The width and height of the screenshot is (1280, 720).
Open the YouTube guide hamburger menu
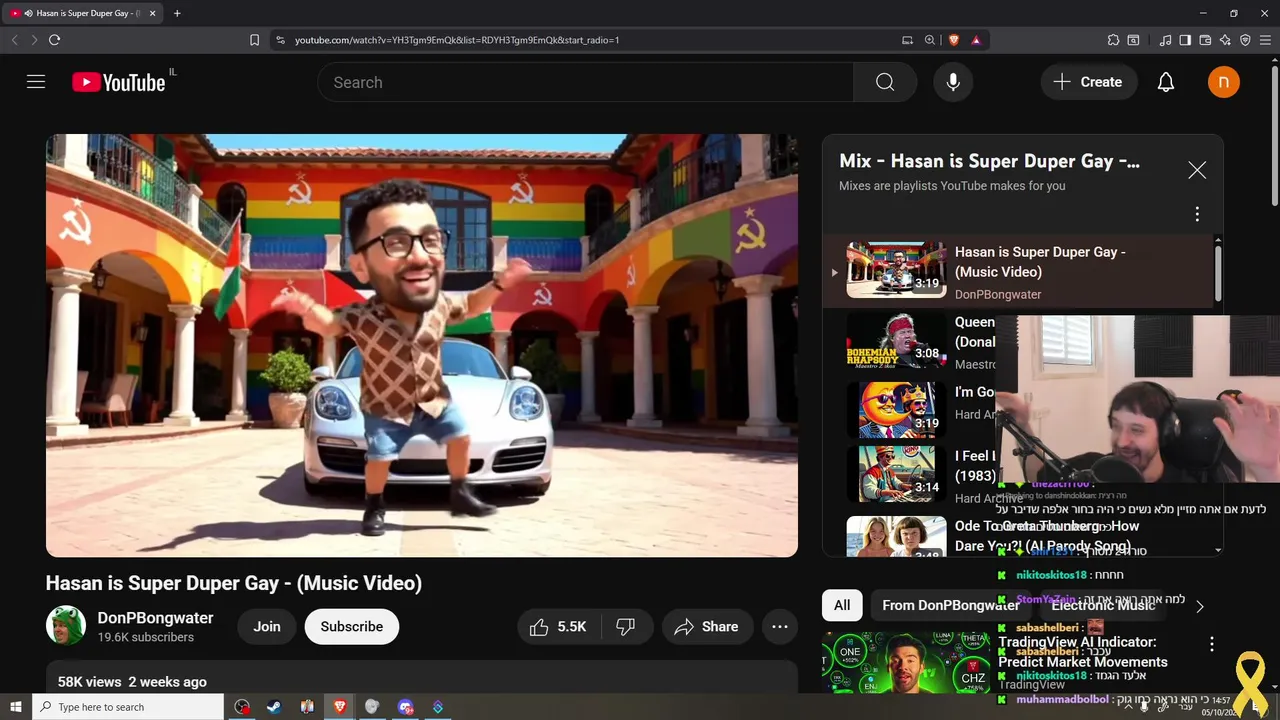coord(36,82)
